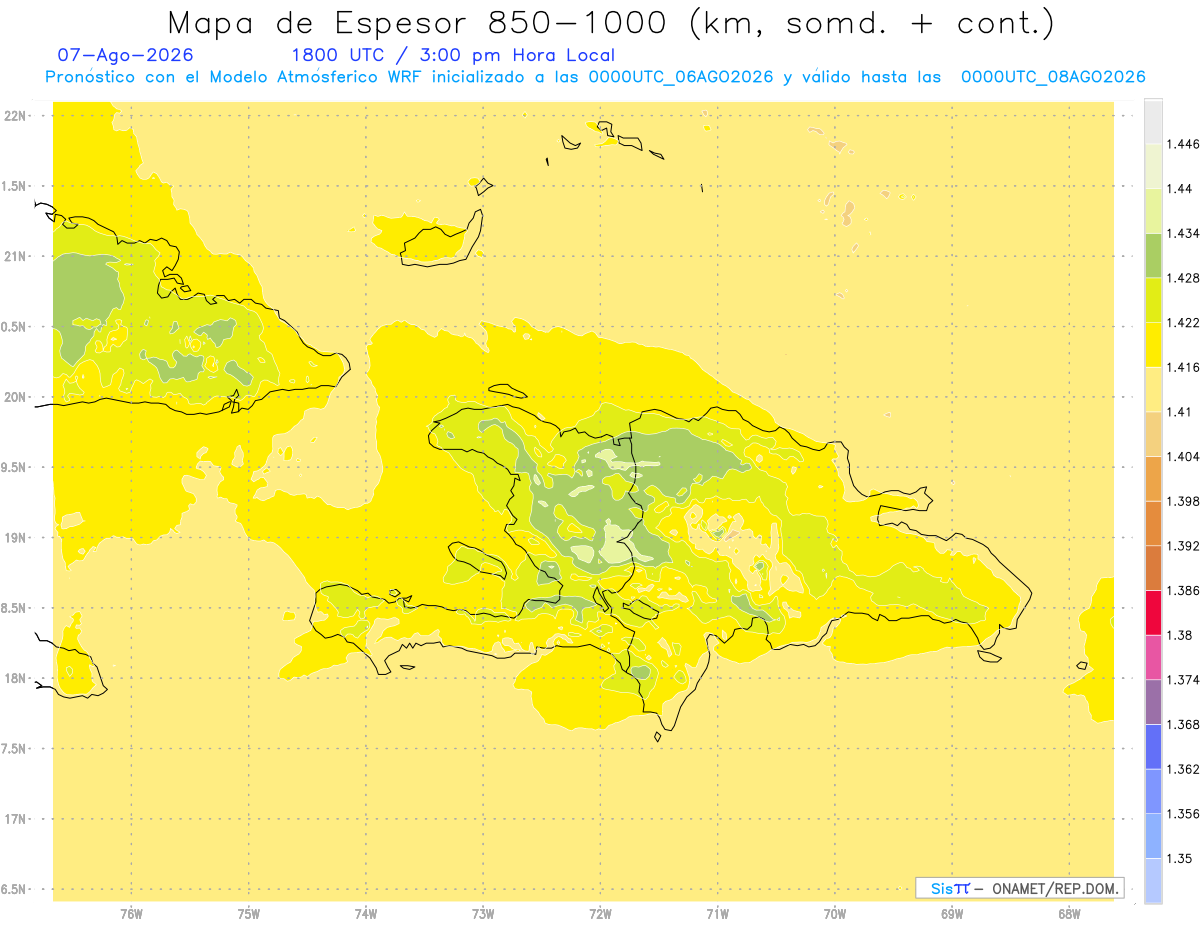Image resolution: width=1200 pixels, height=927 pixels.
Task: Click the tan legend swatch between 1.404 and 1.41
Action: (x=1153, y=434)
